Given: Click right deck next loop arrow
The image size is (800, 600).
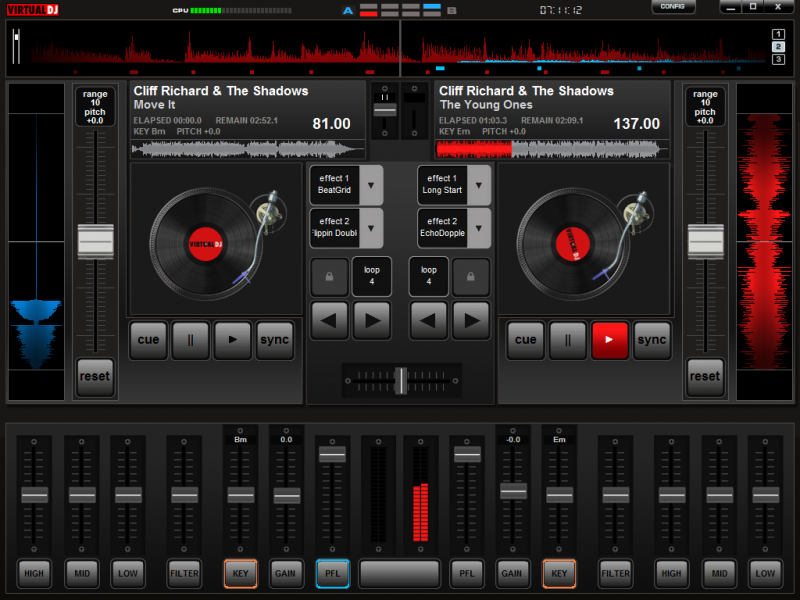Looking at the screenshot, I should 471,321.
